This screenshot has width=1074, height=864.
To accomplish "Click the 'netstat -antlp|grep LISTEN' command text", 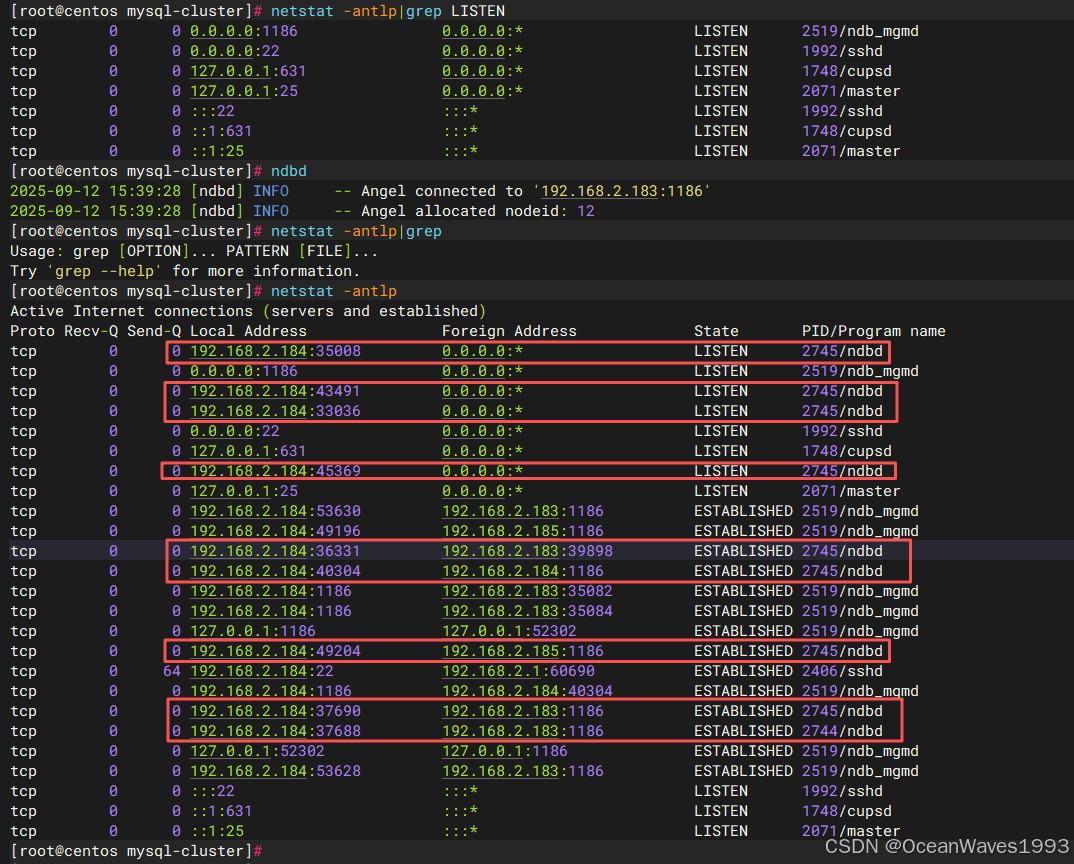I will (388, 11).
